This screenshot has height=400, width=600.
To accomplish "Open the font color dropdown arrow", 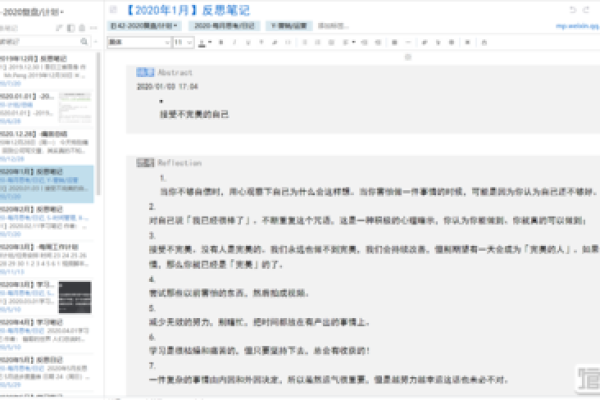I will (210, 42).
